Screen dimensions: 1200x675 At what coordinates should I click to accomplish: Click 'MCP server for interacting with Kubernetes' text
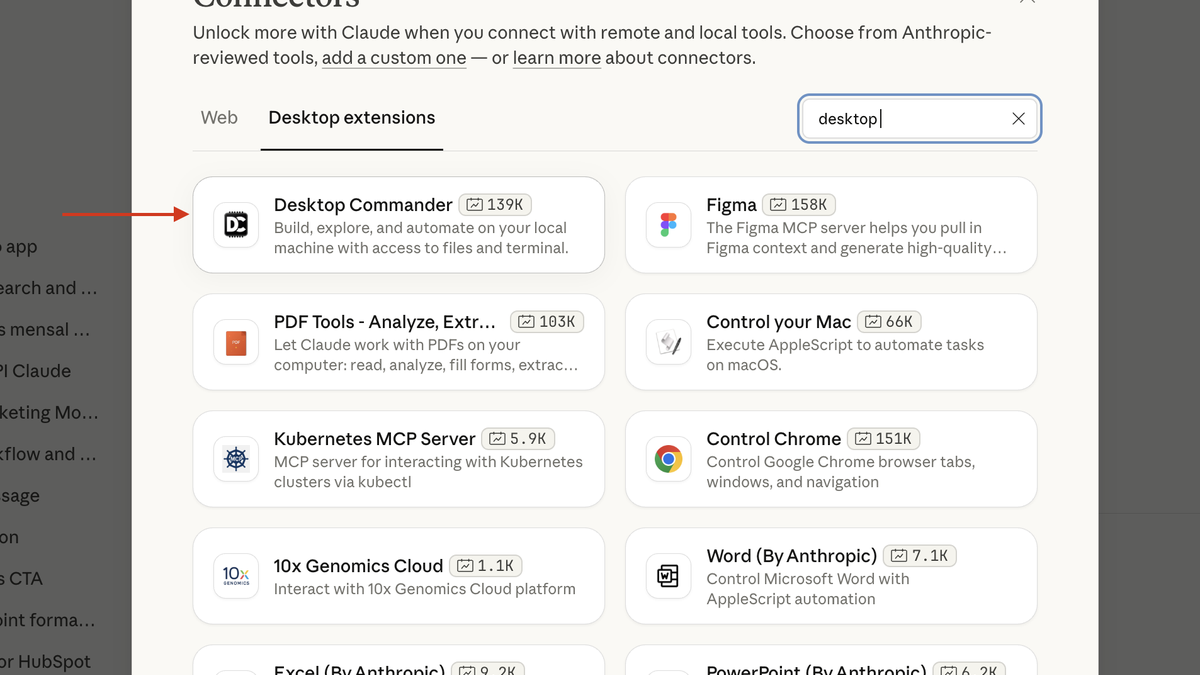point(428,472)
